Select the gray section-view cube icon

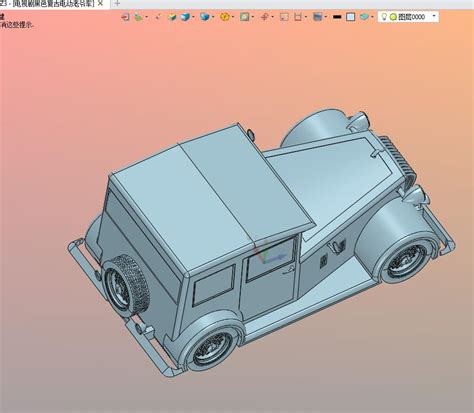pyautogui.click(x=318, y=17)
